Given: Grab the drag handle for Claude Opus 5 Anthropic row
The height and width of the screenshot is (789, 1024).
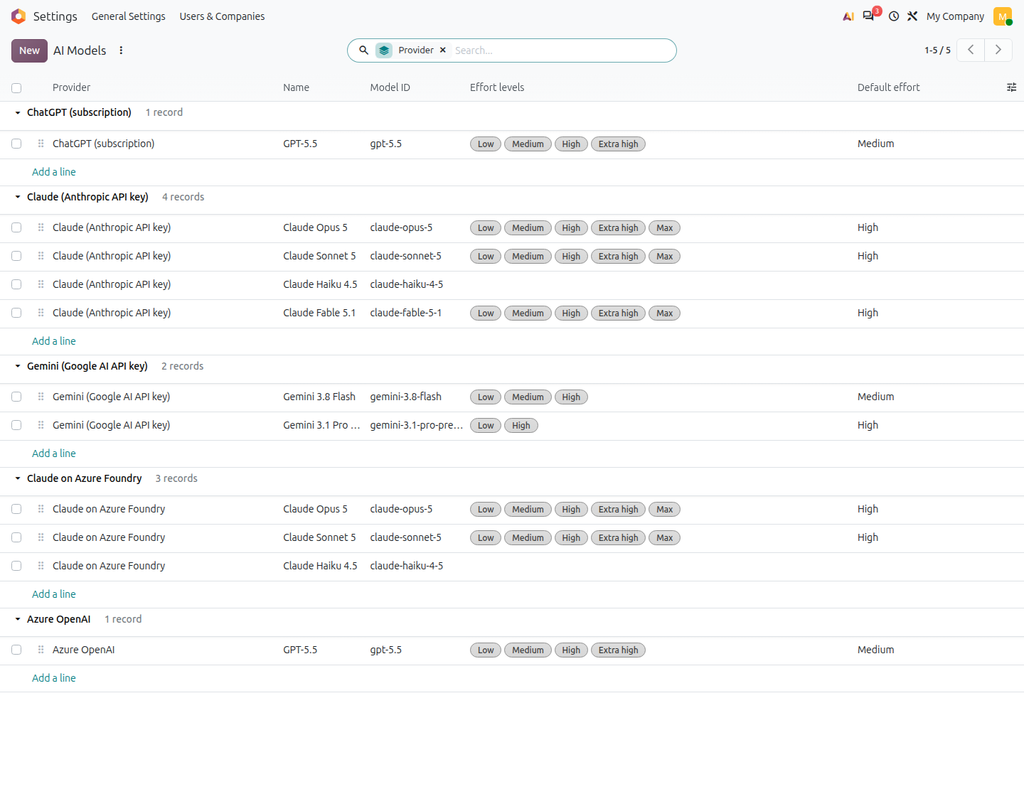Looking at the screenshot, I should [x=40, y=228].
